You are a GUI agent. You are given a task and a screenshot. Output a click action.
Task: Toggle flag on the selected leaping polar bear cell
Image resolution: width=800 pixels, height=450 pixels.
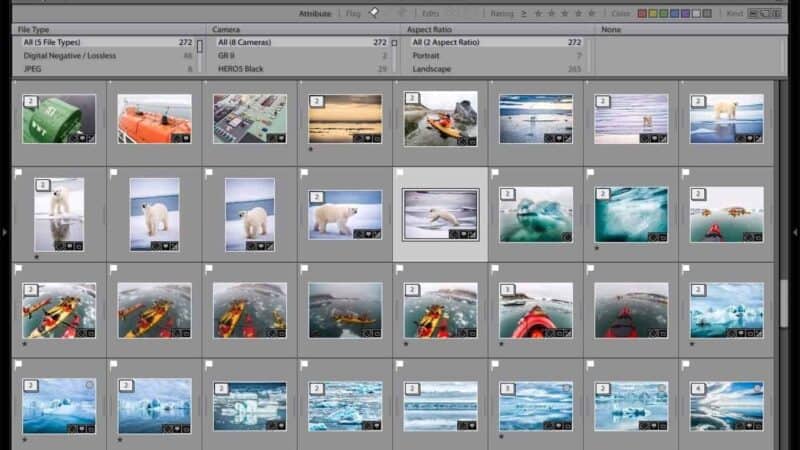tap(400, 173)
